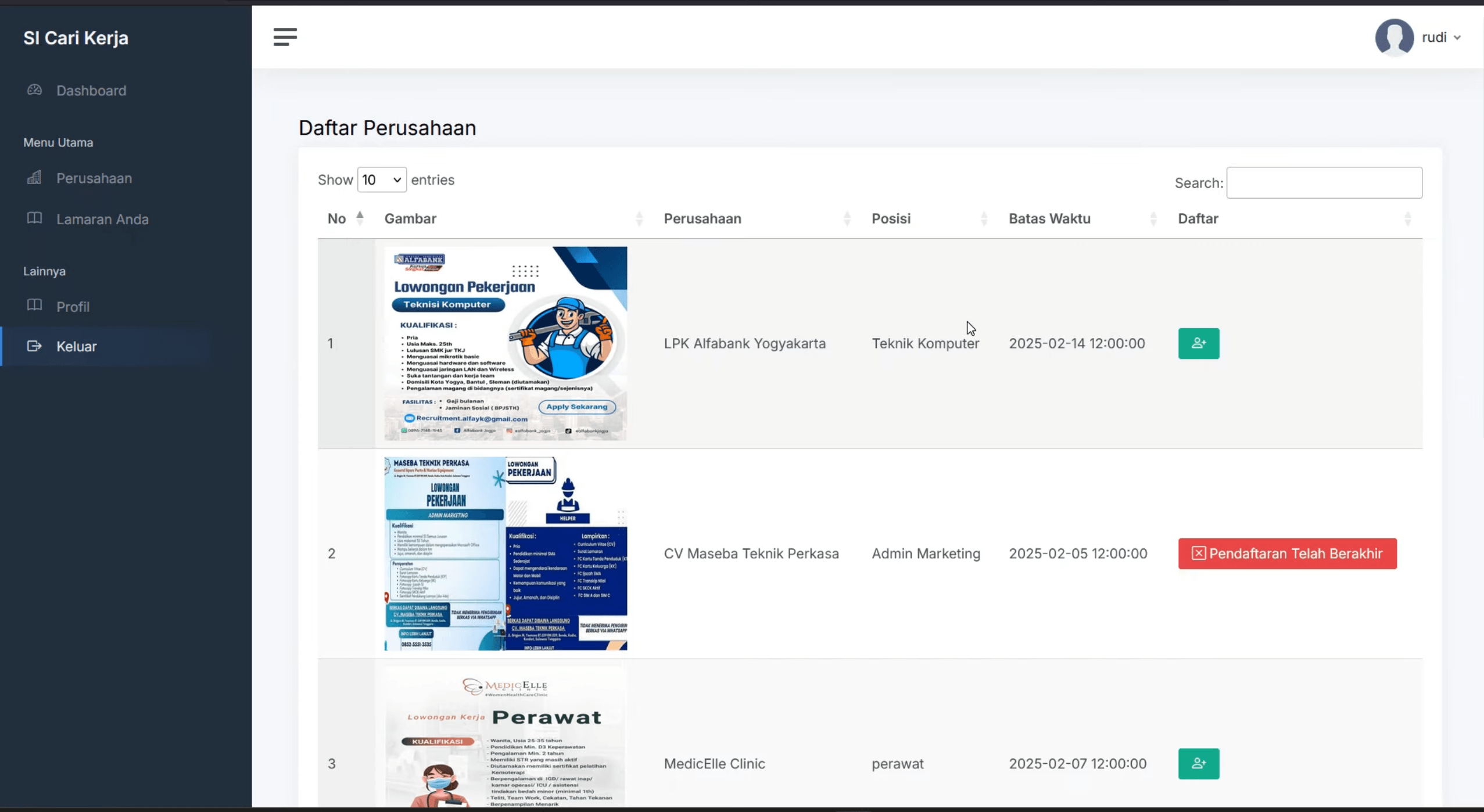Select the text LPK Alfabank Yogyakarta
The image size is (1484, 812).
[x=744, y=343]
